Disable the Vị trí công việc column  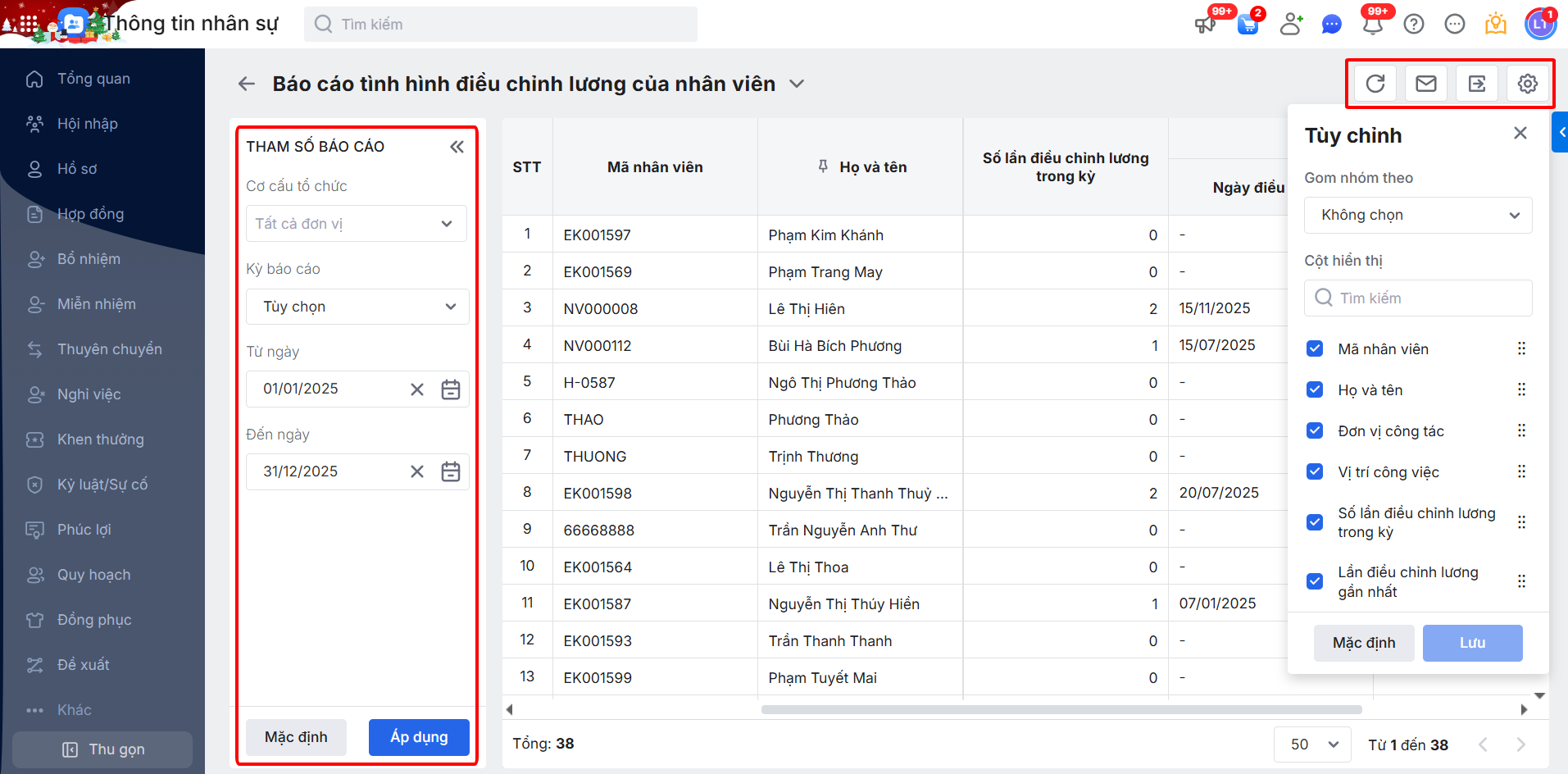[1315, 472]
